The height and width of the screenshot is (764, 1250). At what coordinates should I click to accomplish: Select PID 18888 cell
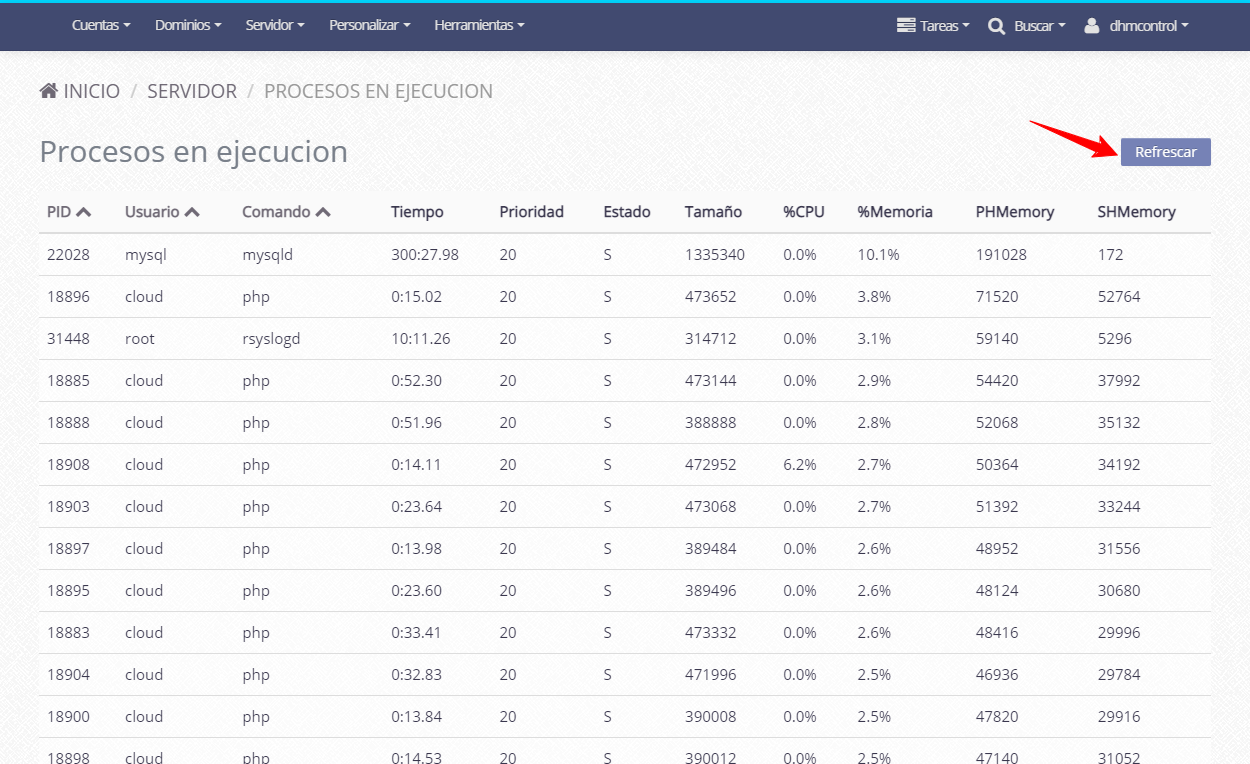68,423
